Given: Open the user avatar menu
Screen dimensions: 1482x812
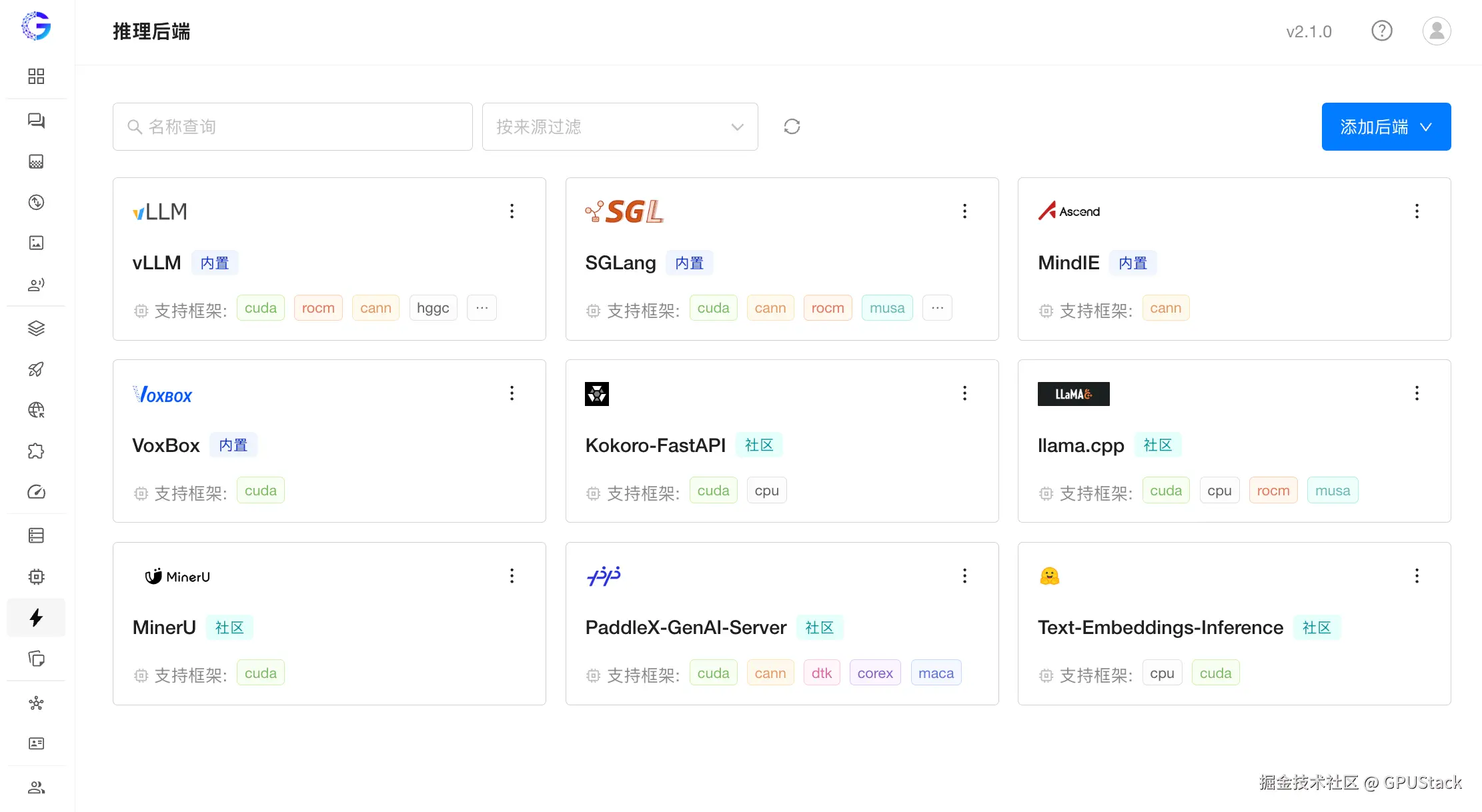Looking at the screenshot, I should pyautogui.click(x=1436, y=31).
